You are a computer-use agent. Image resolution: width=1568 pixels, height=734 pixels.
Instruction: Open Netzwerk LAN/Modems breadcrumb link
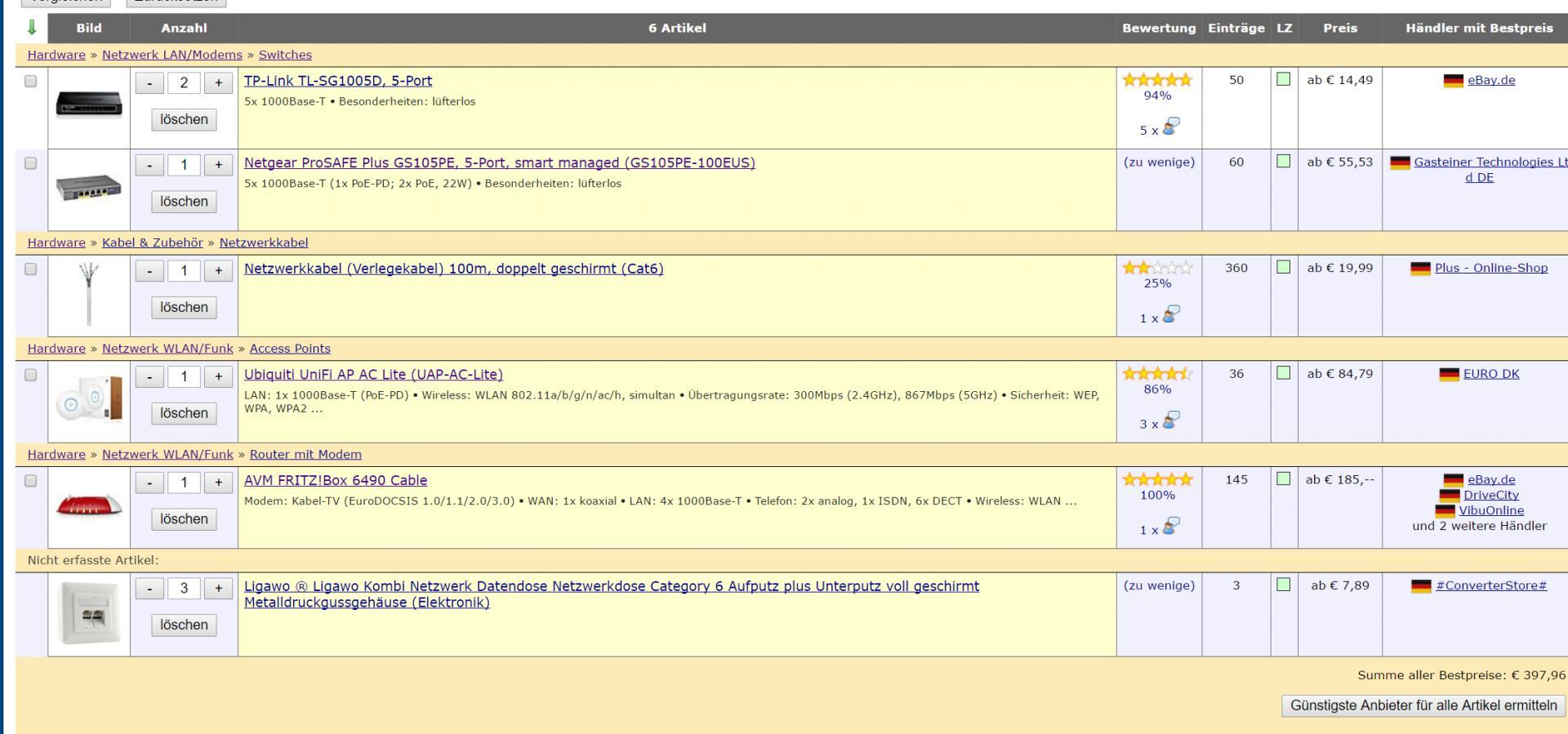(x=172, y=55)
